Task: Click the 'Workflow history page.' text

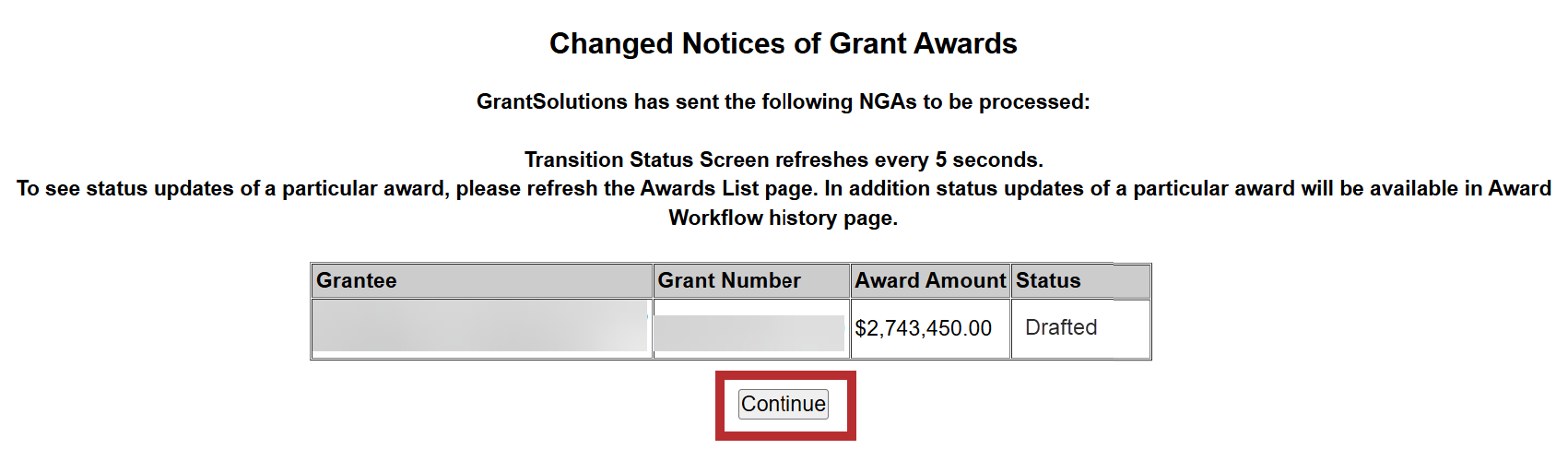Action: coord(784,218)
